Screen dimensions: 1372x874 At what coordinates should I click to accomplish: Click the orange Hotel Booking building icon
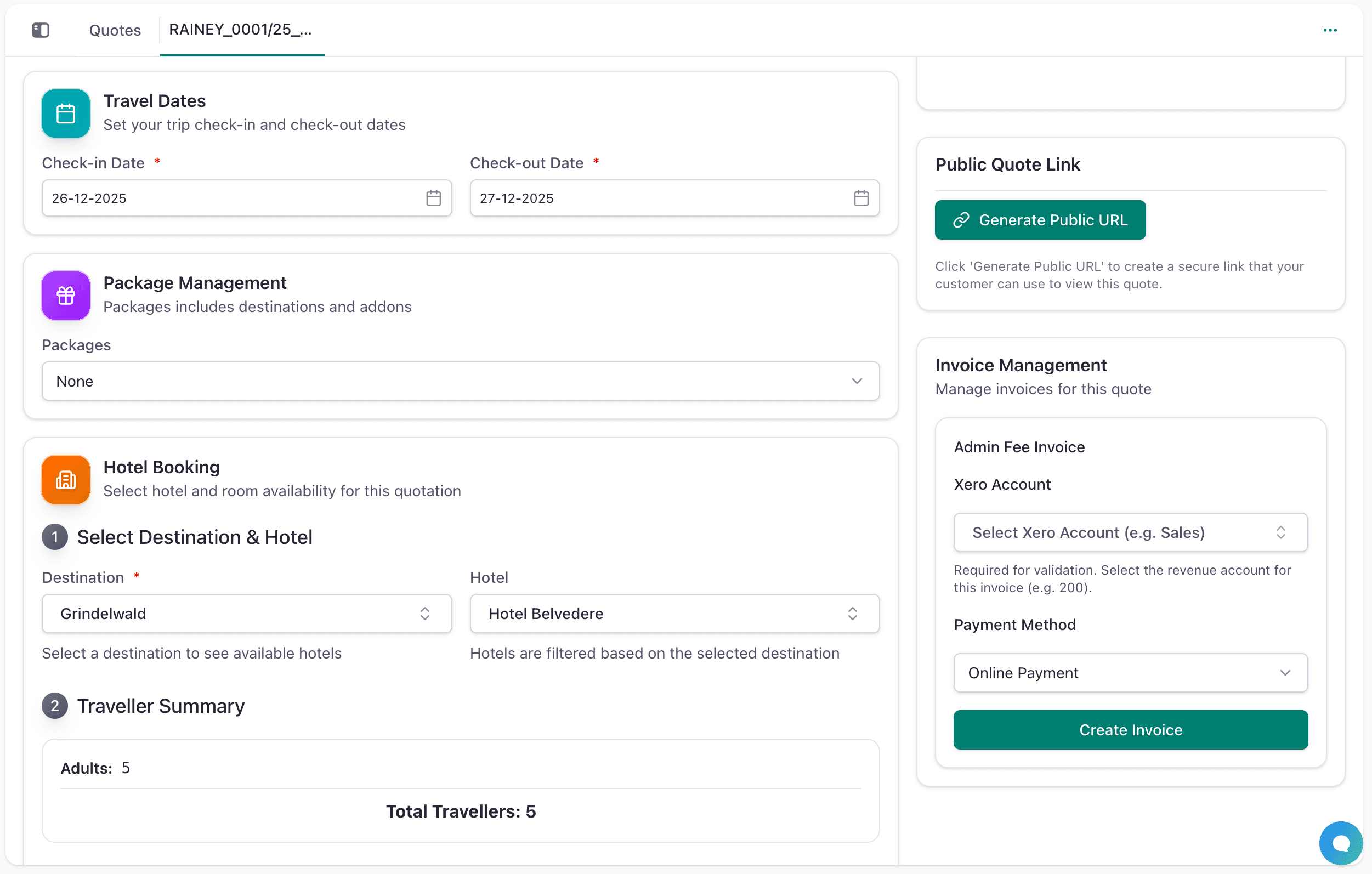[65, 479]
